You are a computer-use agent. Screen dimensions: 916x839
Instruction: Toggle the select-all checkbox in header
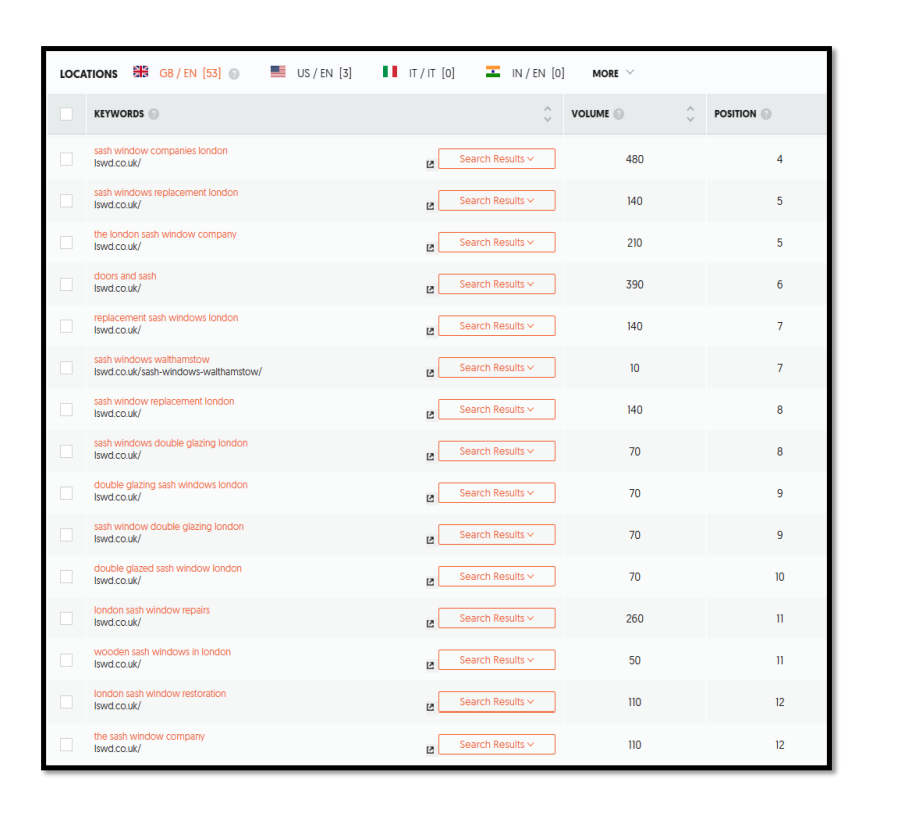coord(66,114)
